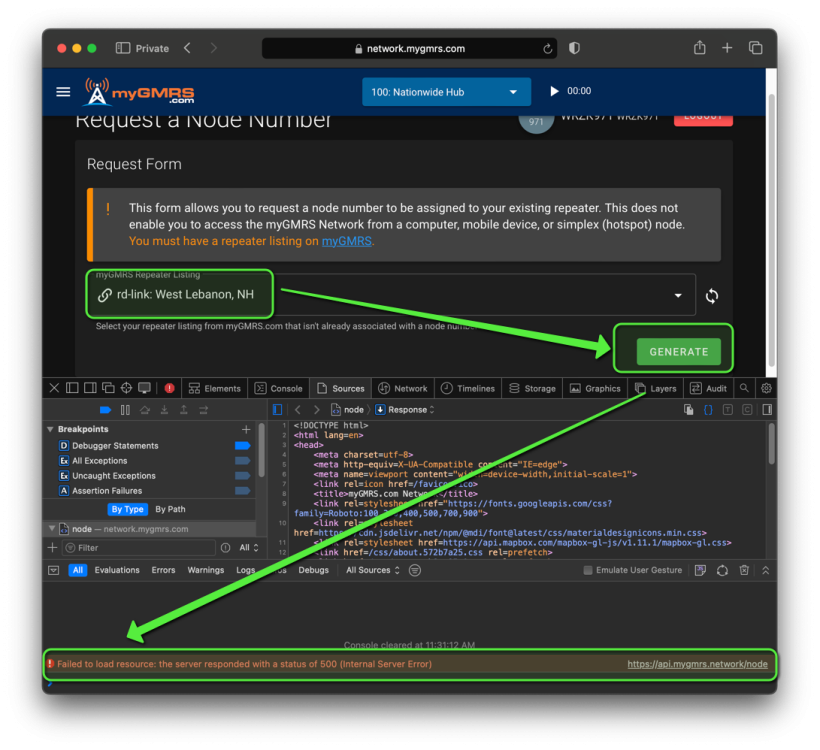The image size is (820, 750).
Task: Open Web Inspector settings gear
Action: [766, 388]
